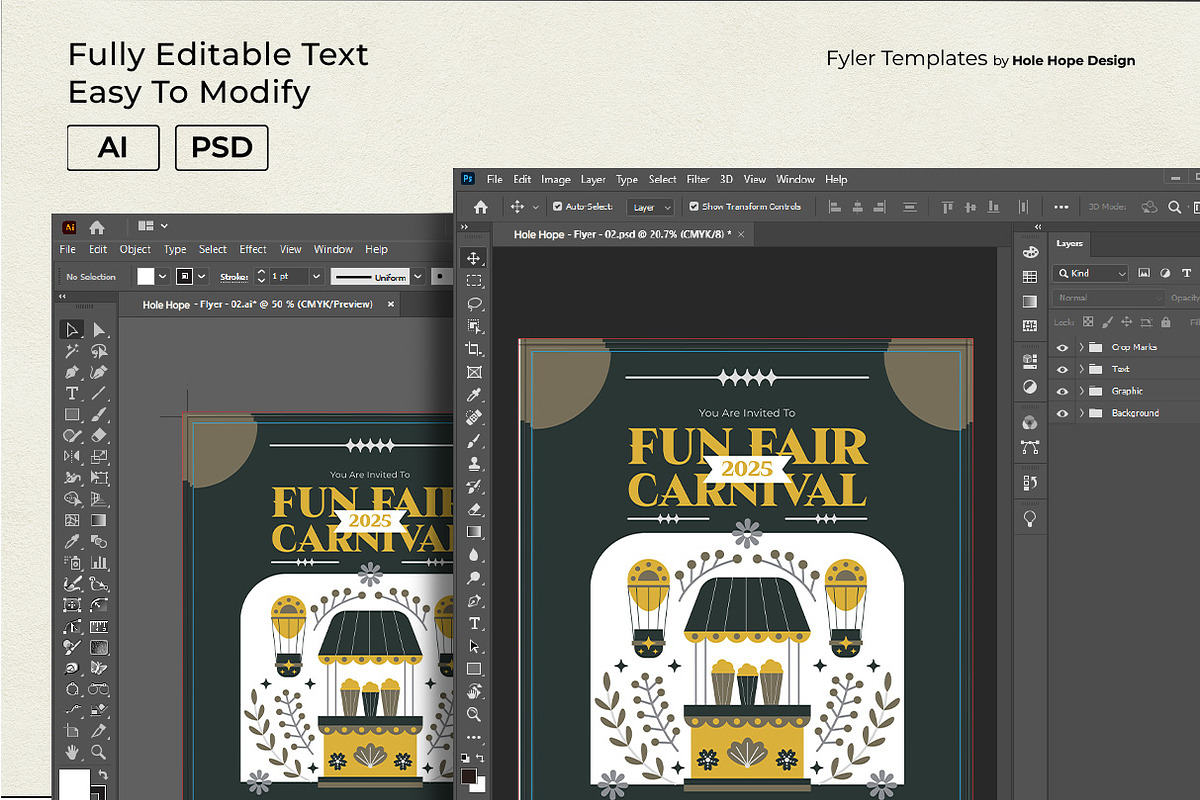The height and width of the screenshot is (800, 1200).
Task: Click the Illustrator Home icon
Action: 97,227
